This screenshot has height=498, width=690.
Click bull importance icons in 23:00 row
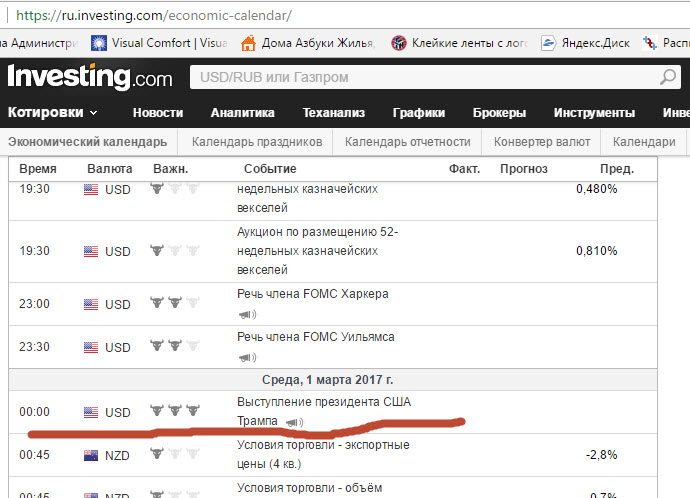(175, 303)
